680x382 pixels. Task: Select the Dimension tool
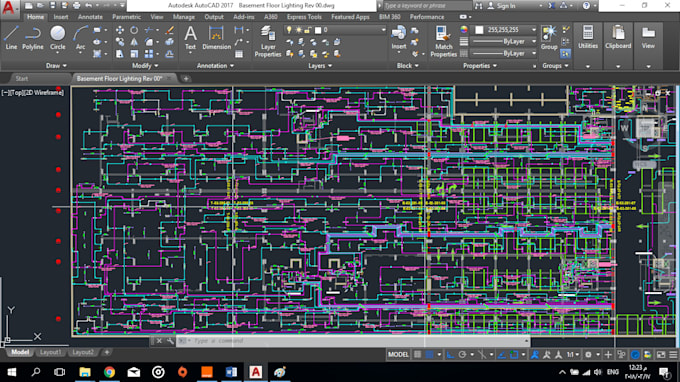[x=216, y=37]
